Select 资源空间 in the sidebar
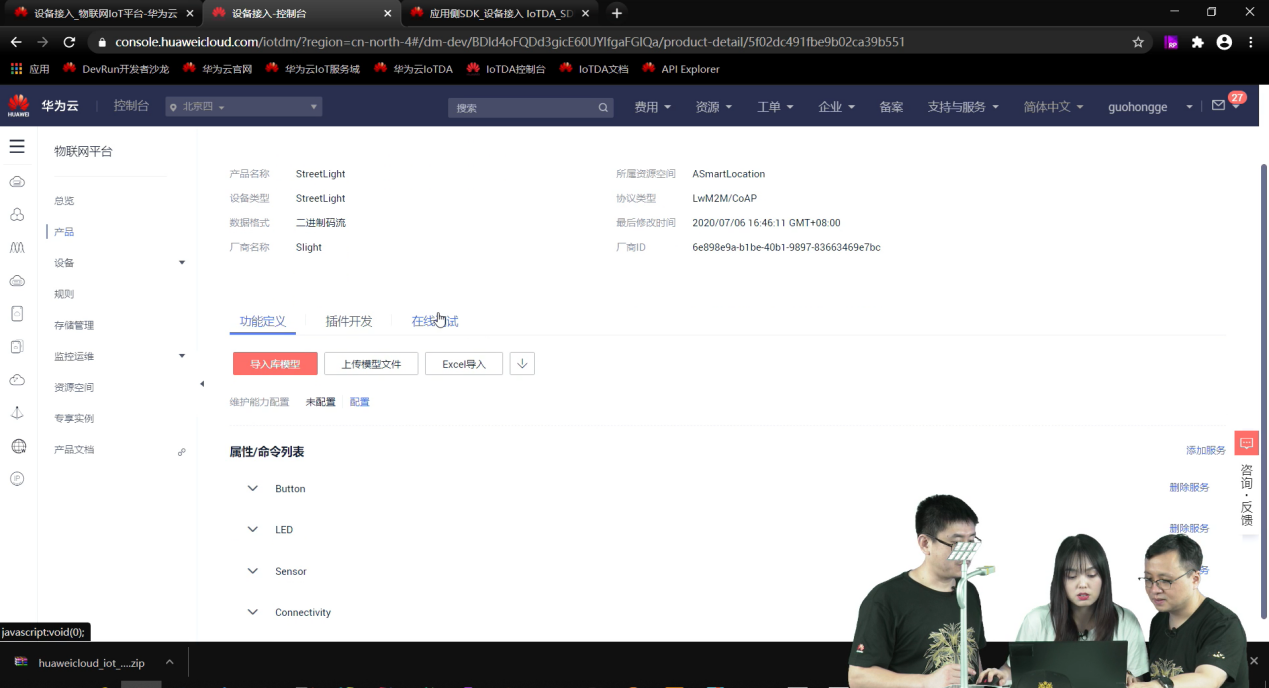1269x688 pixels. point(74,387)
